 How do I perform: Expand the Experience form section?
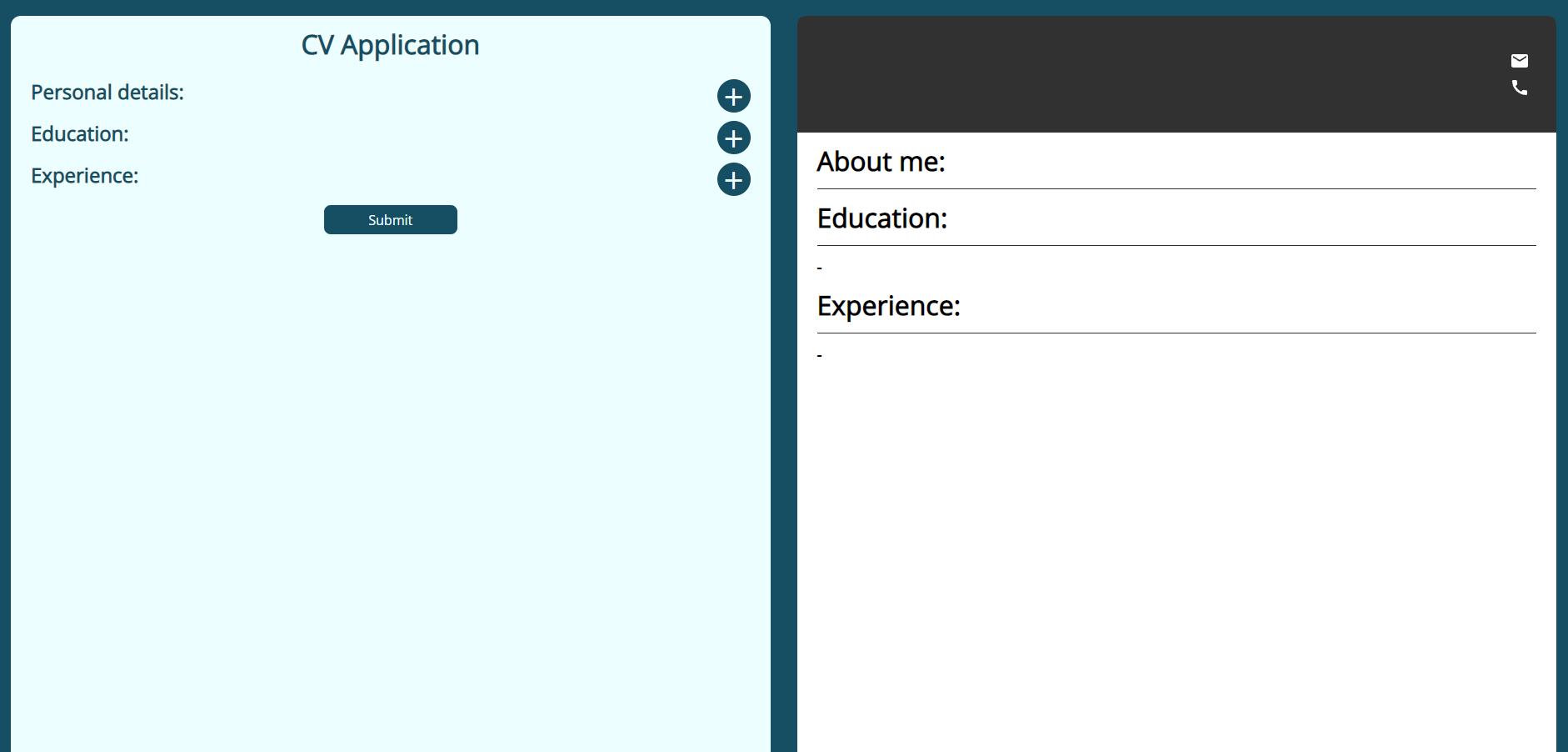733,180
